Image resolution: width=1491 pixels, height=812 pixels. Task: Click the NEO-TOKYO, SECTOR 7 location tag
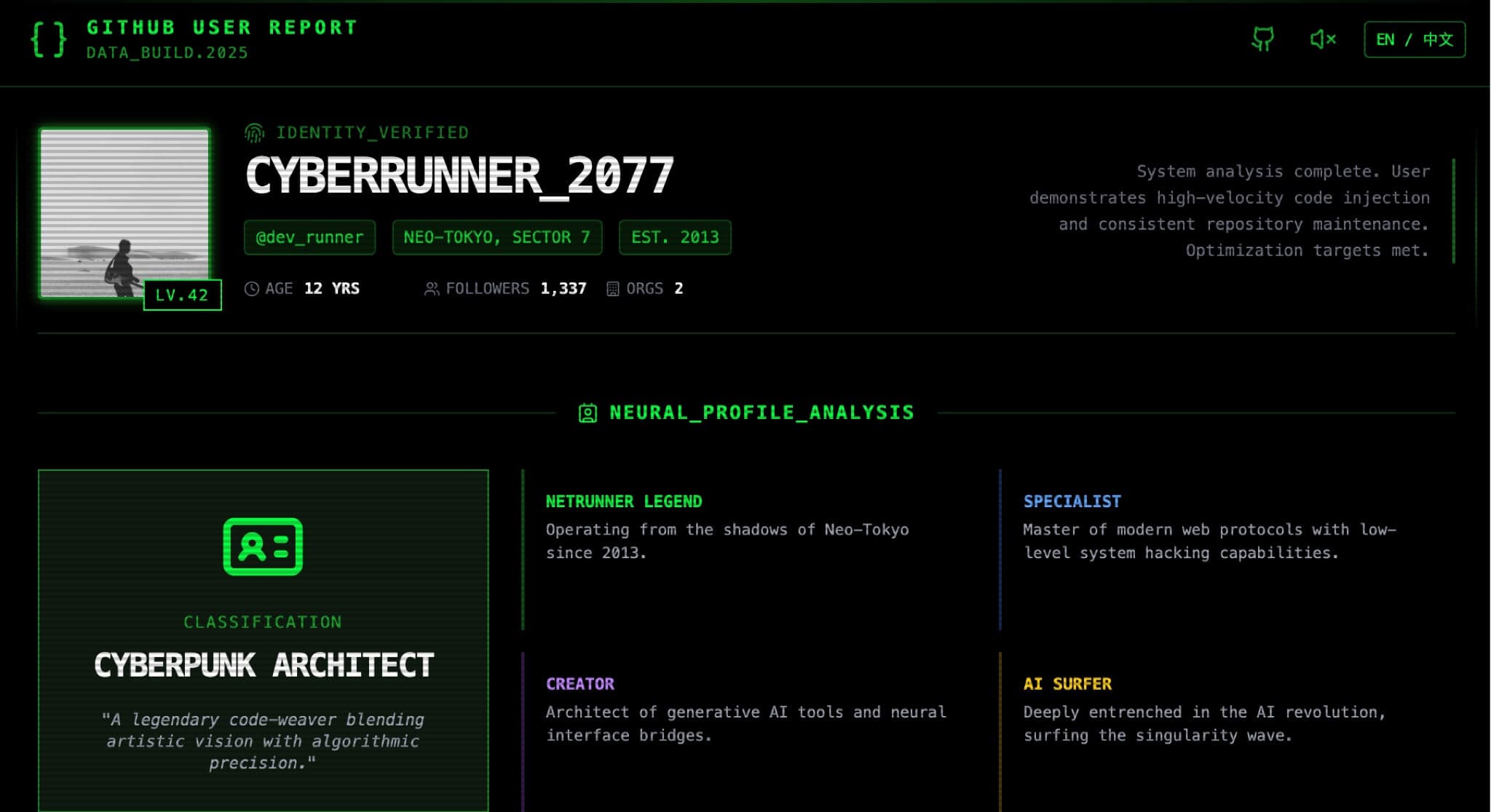coord(497,237)
